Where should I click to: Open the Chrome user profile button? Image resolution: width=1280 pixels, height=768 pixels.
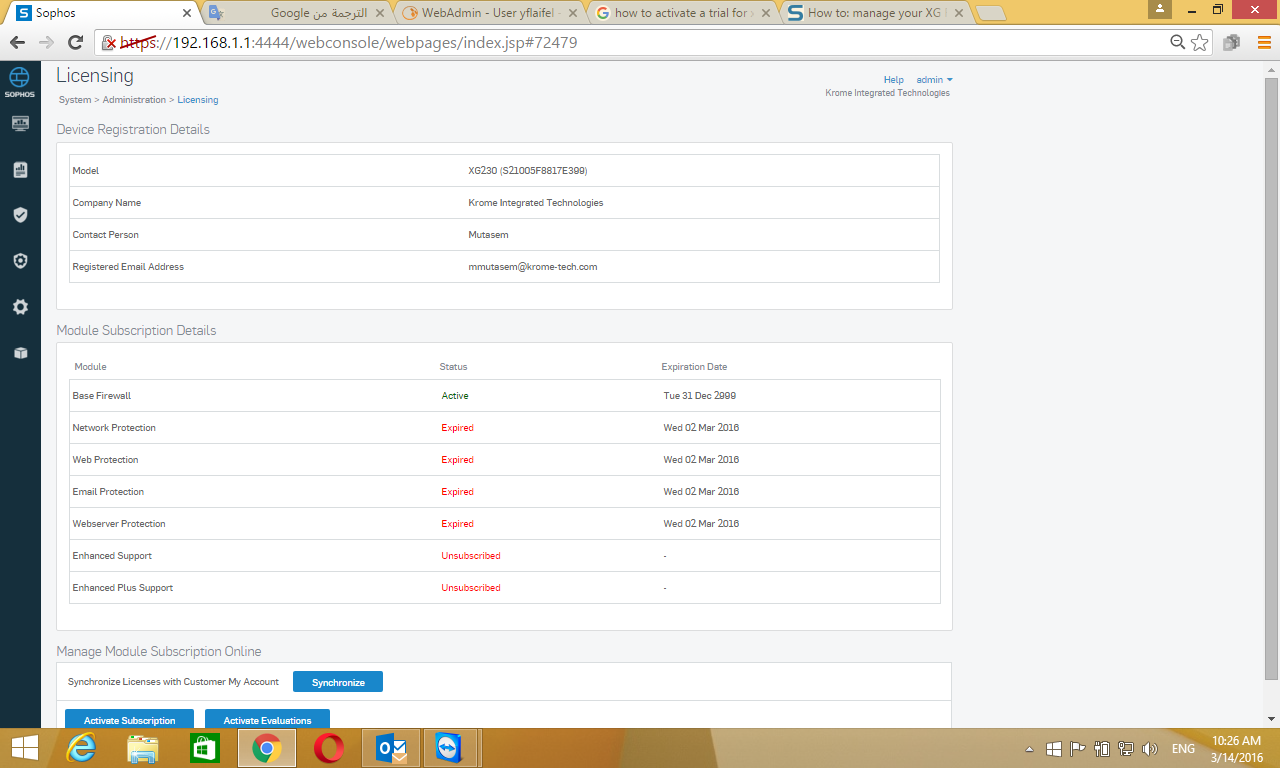coord(1161,9)
